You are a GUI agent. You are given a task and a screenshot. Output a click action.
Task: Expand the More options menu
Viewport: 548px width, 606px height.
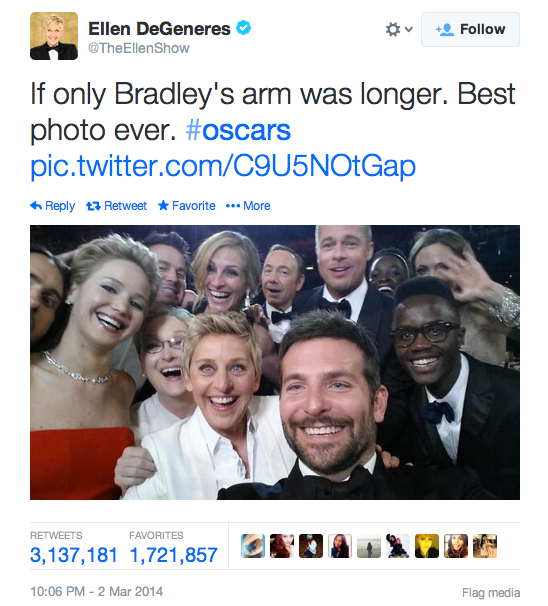[x=248, y=206]
